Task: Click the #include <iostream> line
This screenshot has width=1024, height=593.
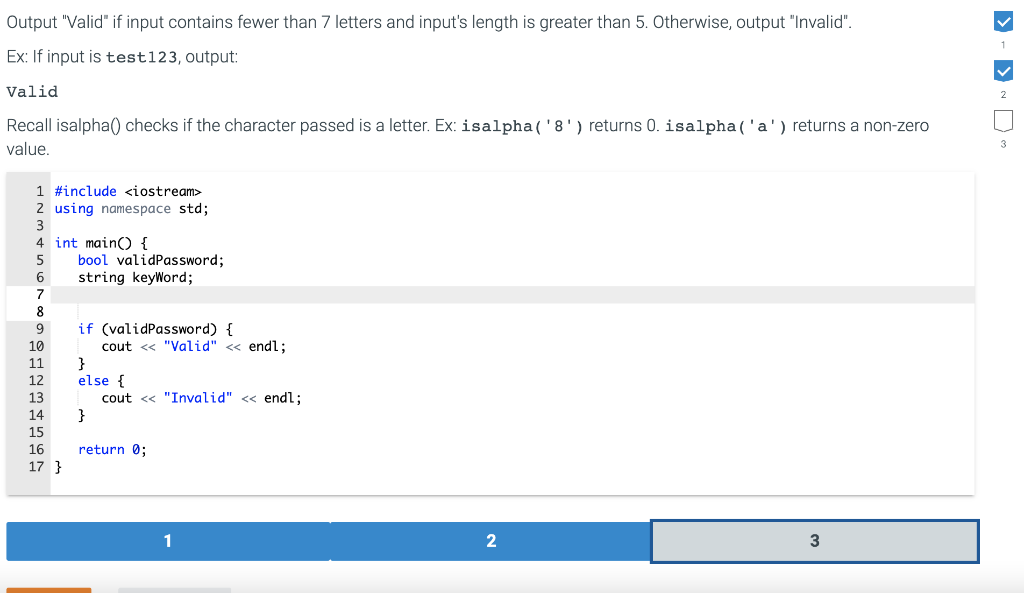Action: click(x=128, y=190)
